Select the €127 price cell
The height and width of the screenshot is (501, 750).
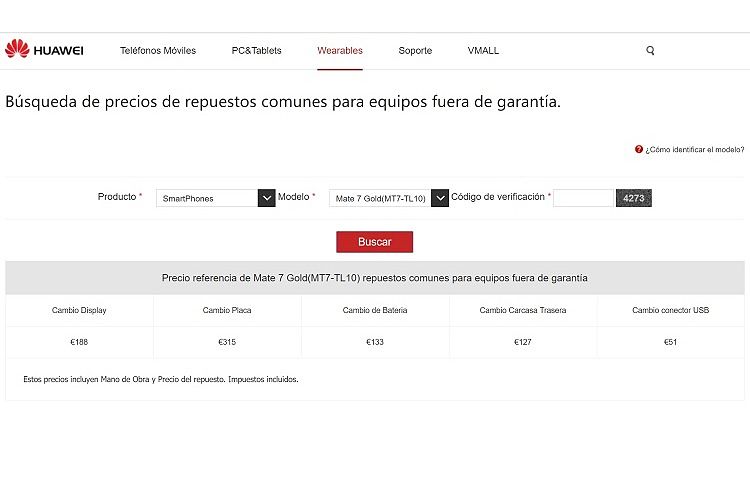[x=523, y=342]
